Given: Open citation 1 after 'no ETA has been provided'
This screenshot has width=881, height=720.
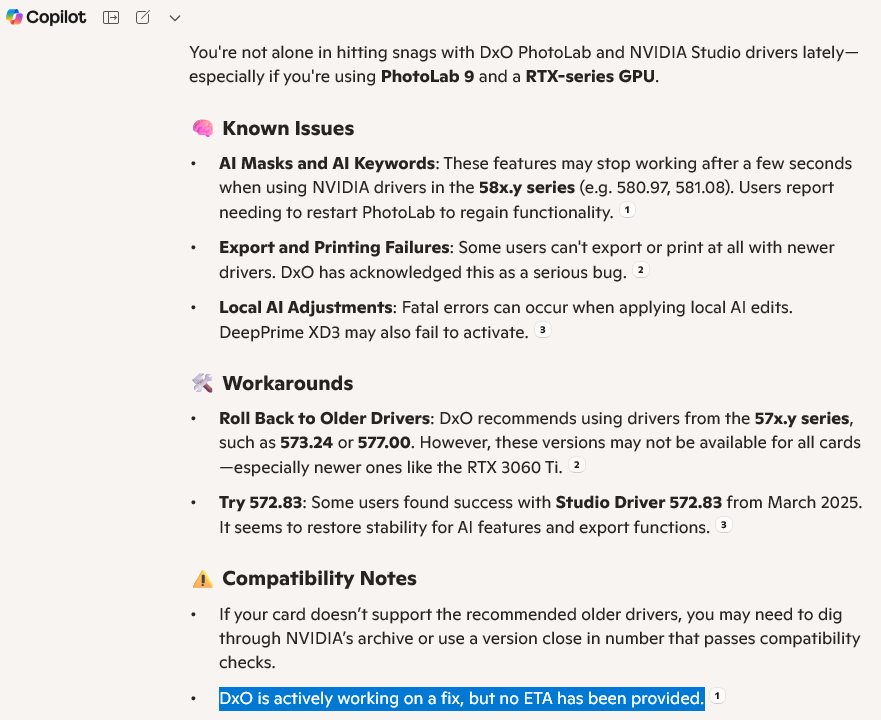Looking at the screenshot, I should tap(718, 696).
